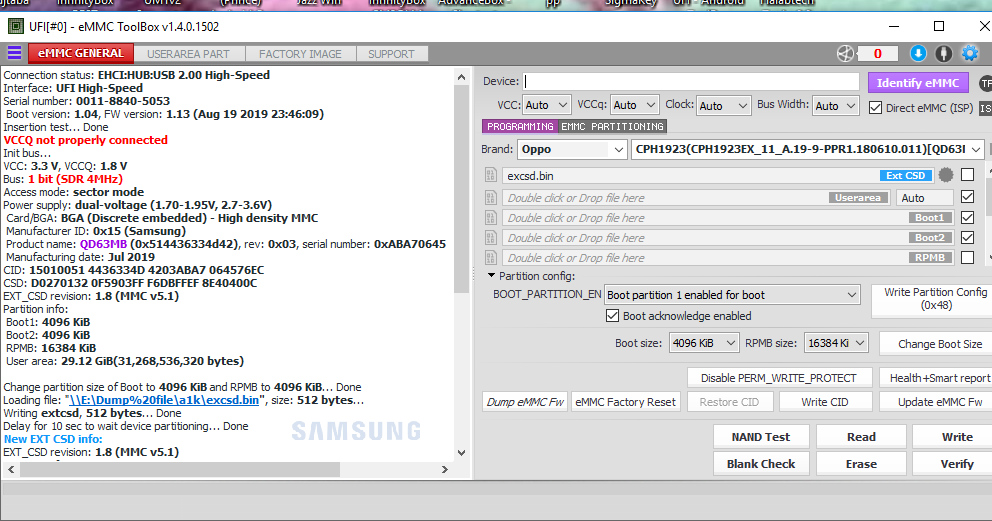The width and height of the screenshot is (992, 521).
Task: Toggle Boot acknowledge enabled checkbox
Action: point(612,316)
